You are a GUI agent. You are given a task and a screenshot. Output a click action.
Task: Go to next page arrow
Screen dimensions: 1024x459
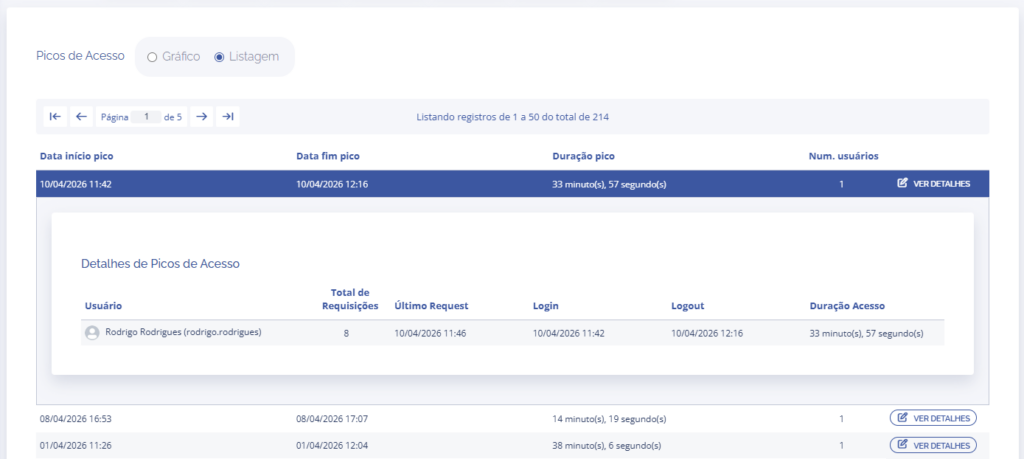coord(201,117)
